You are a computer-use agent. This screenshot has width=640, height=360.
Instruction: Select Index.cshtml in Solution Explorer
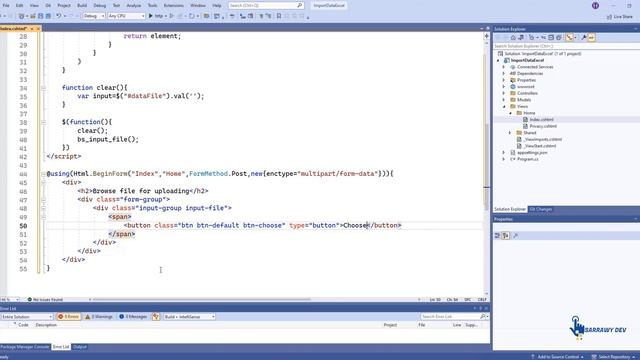[x=541, y=120]
